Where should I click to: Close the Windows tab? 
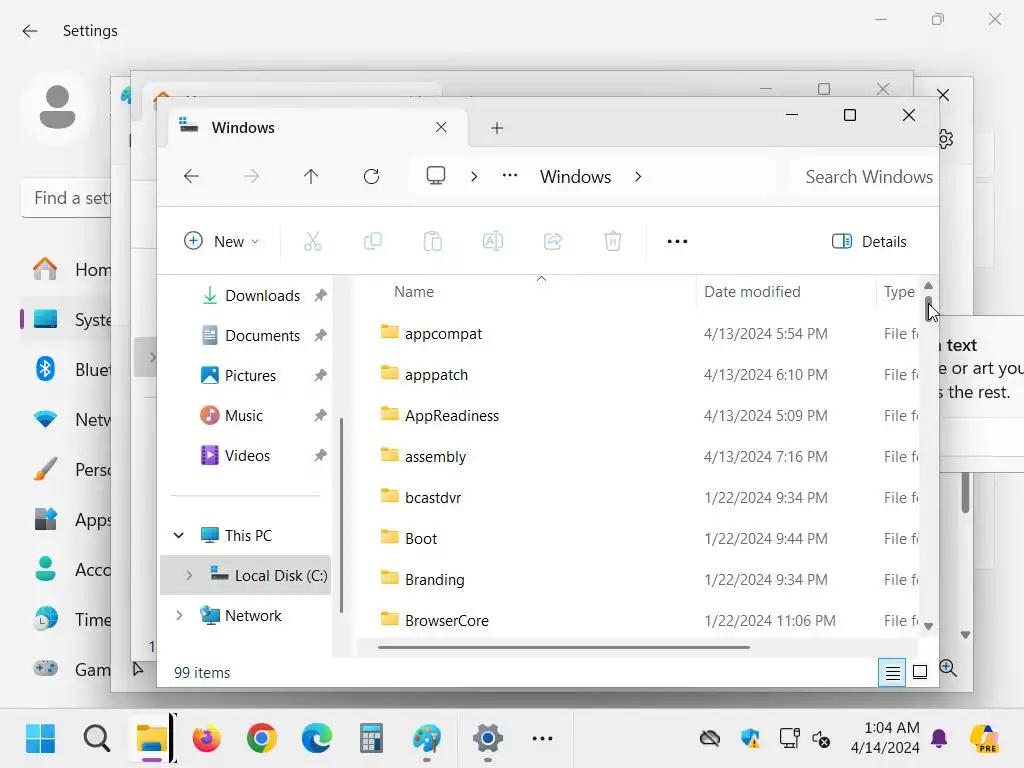(x=441, y=127)
